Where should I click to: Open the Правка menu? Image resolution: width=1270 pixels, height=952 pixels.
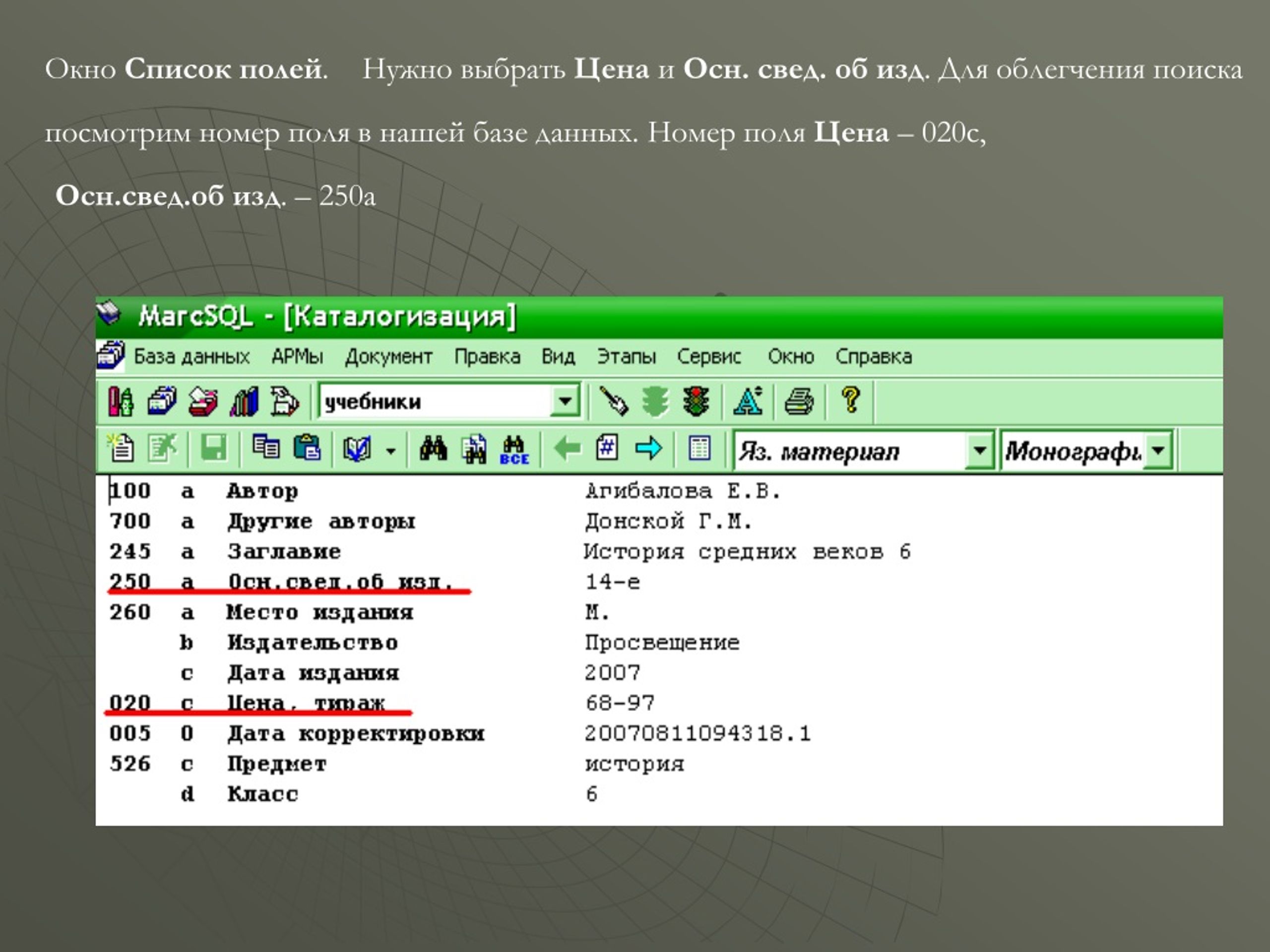488,357
